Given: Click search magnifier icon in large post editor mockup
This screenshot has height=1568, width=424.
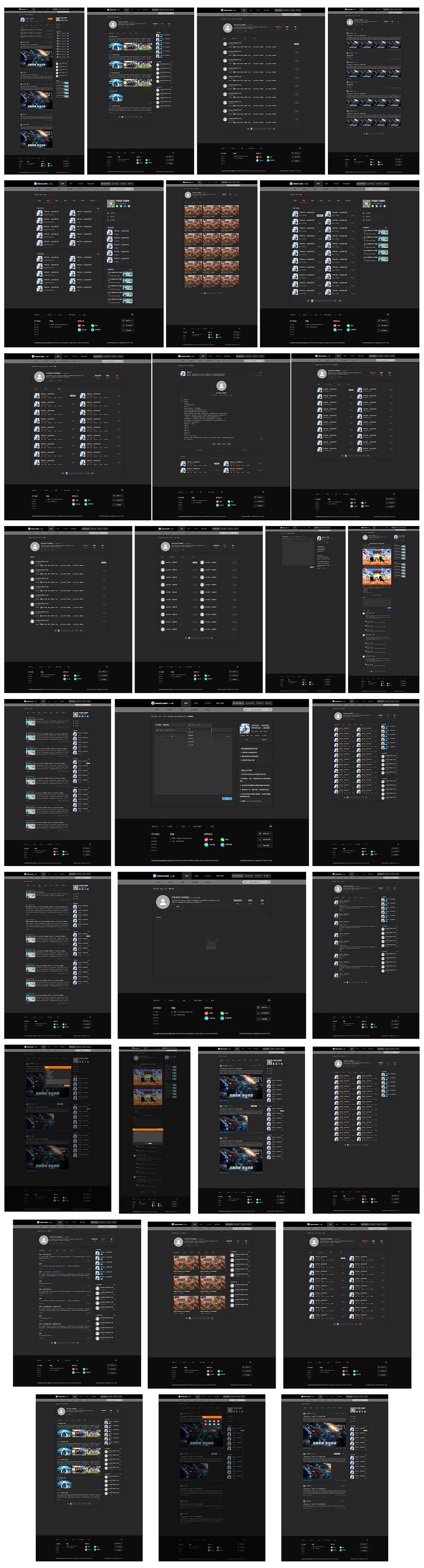Looking at the screenshot, I should pyautogui.click(x=270, y=710).
